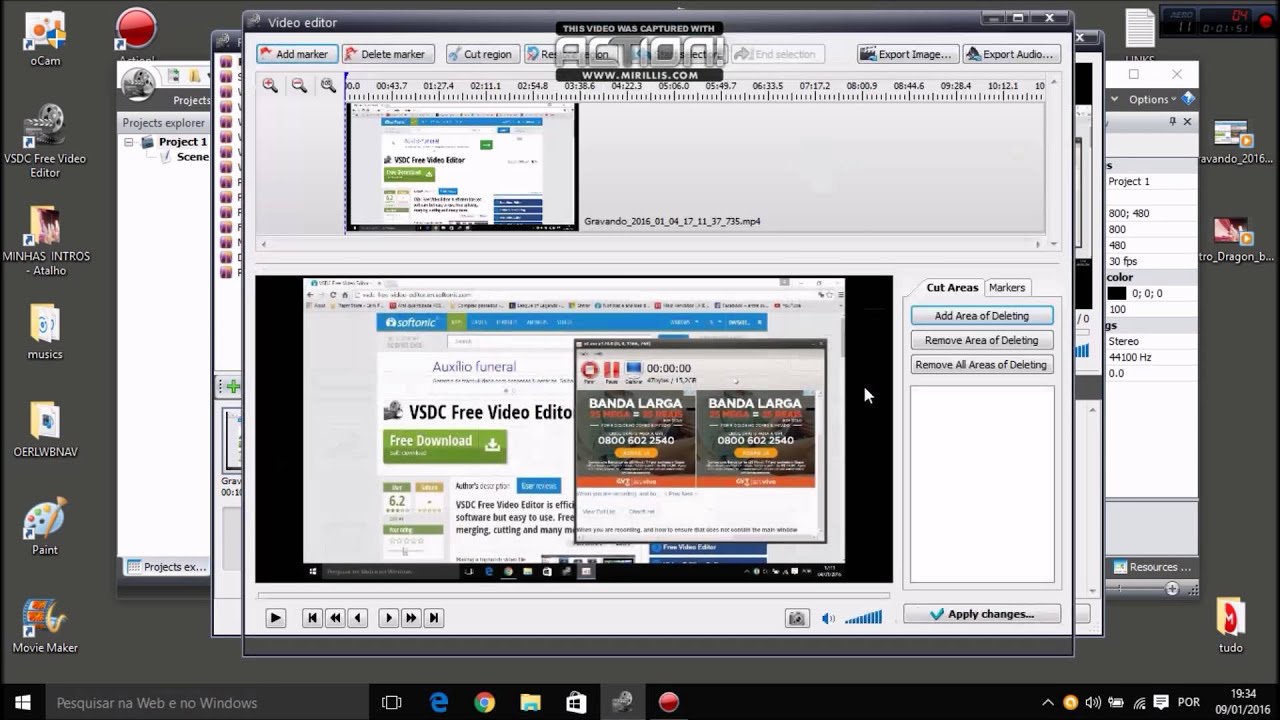The width and height of the screenshot is (1280, 720).
Task: Rewind with the double-left arrow button
Action: click(335, 618)
